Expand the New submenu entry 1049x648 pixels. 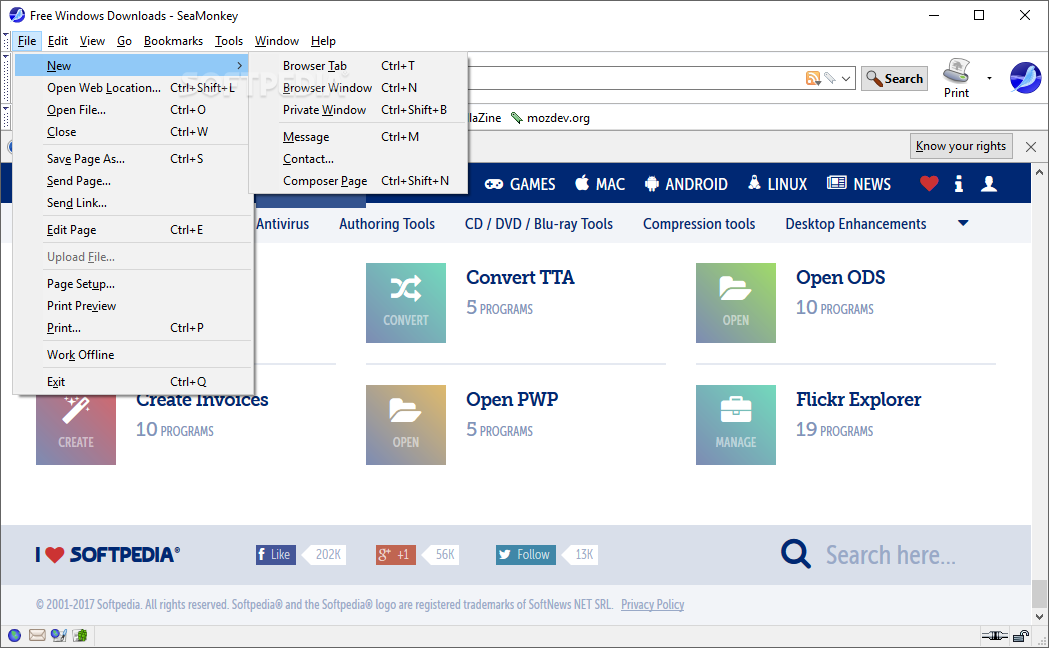tap(133, 66)
